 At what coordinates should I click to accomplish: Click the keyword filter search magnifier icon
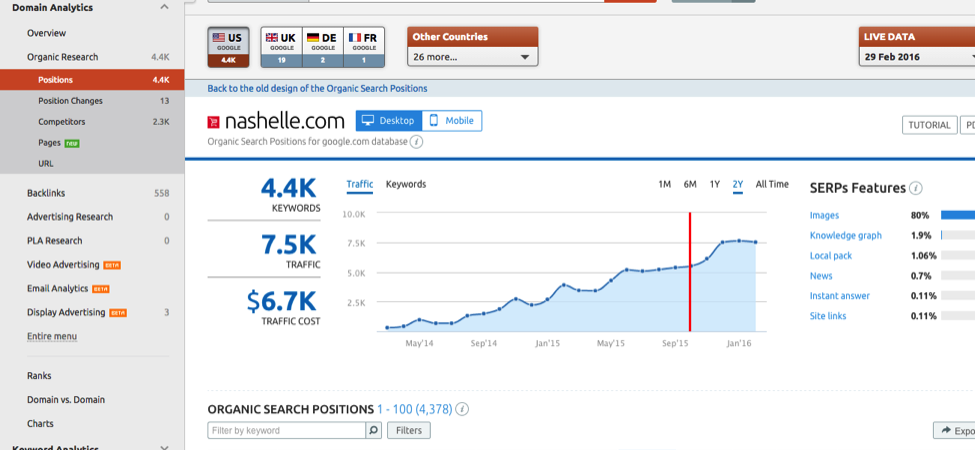(374, 430)
